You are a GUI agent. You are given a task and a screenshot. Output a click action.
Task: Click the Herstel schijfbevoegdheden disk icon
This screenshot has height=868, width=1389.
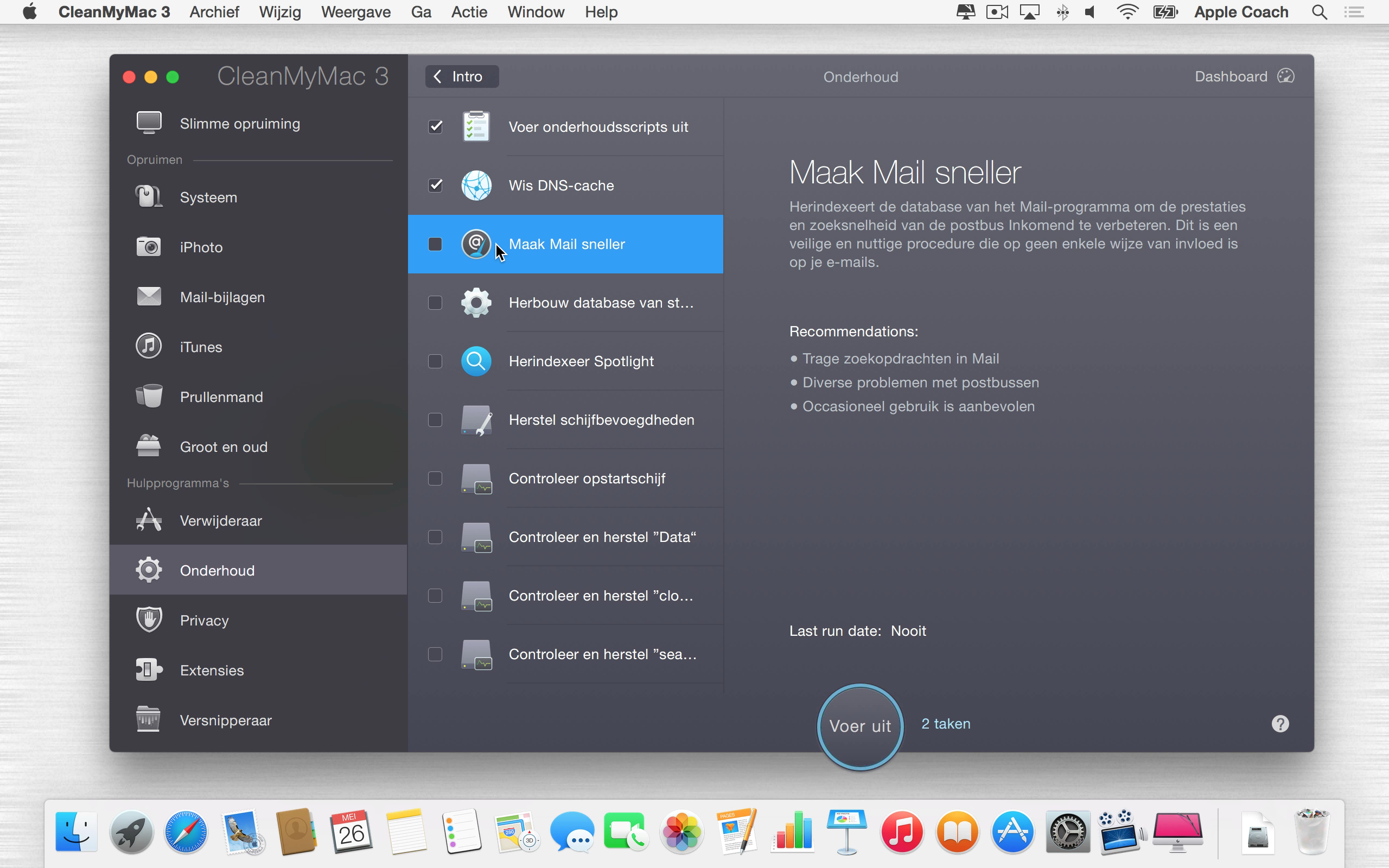point(476,420)
